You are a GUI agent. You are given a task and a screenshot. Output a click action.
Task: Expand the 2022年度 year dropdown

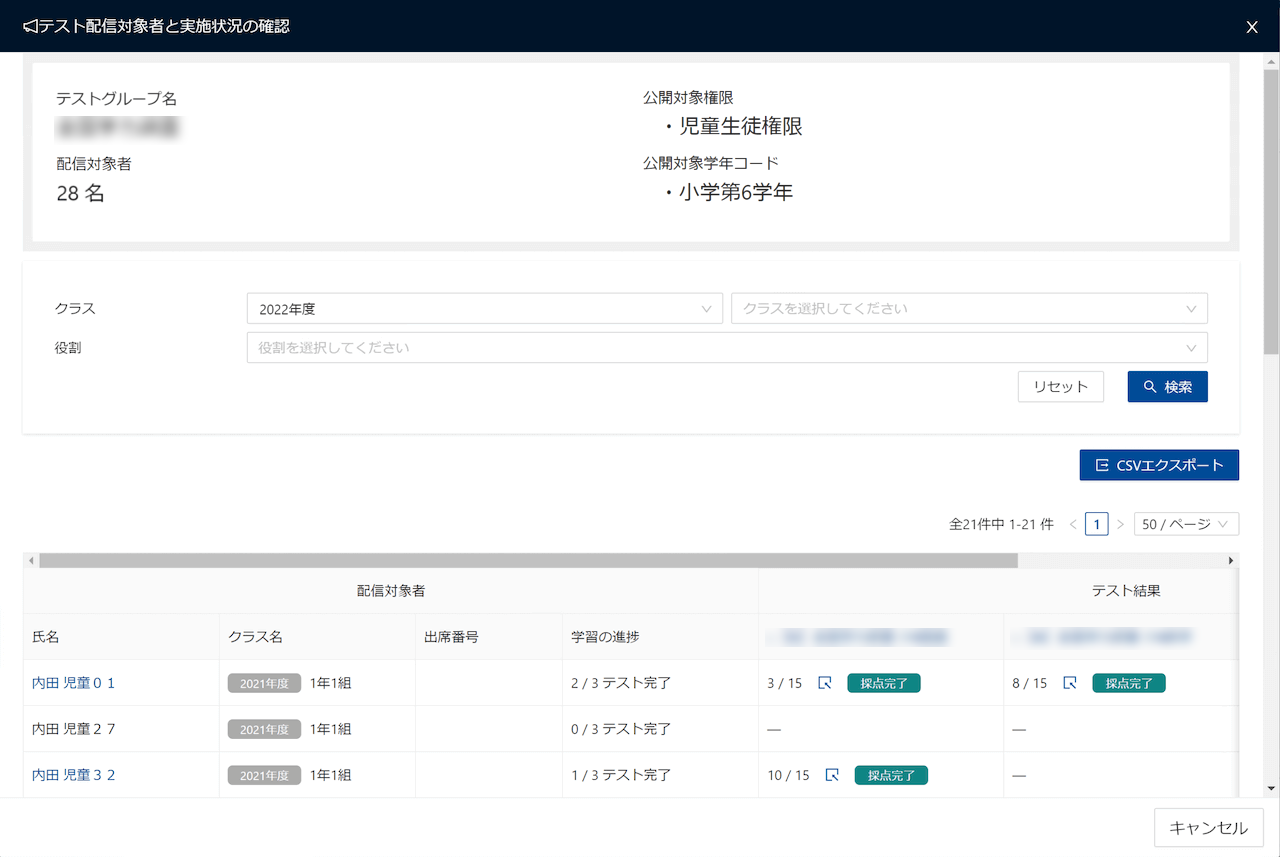(x=484, y=309)
